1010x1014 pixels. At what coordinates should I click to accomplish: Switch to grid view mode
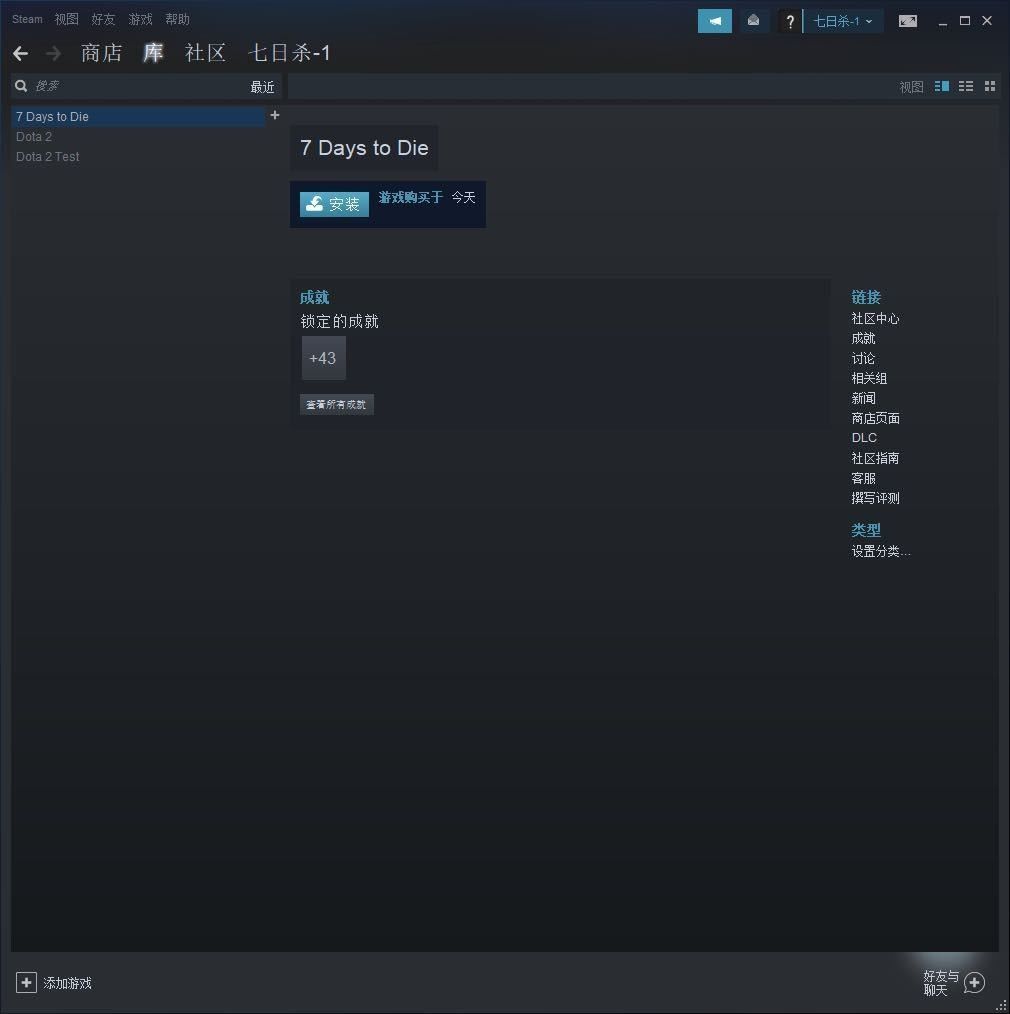[x=990, y=87]
